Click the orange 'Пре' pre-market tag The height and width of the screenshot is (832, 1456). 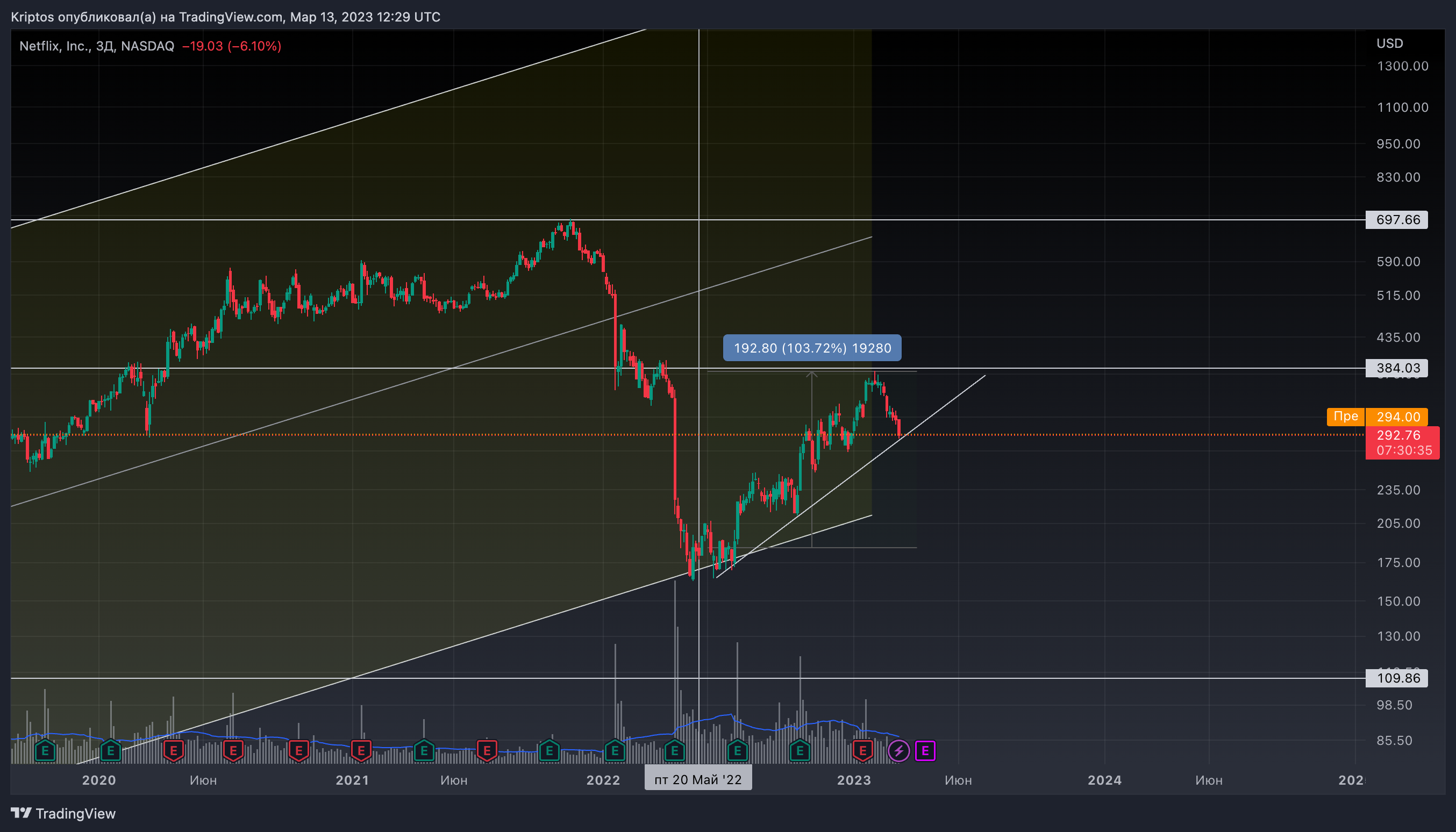[x=1346, y=417]
